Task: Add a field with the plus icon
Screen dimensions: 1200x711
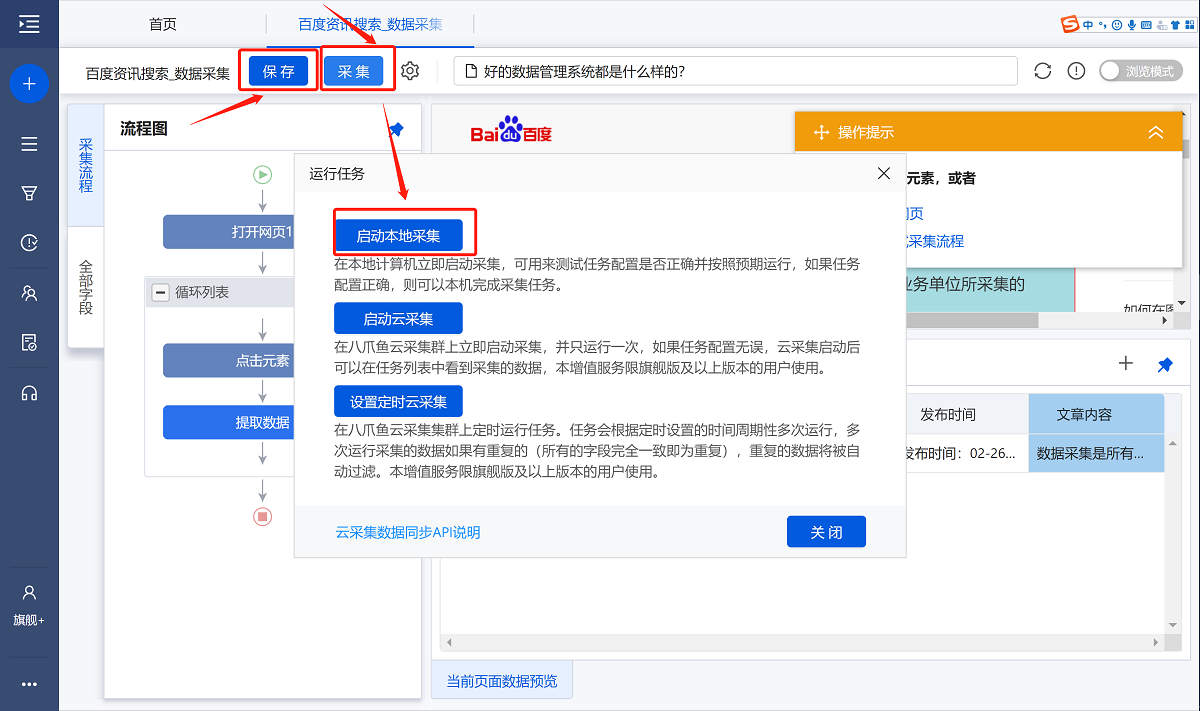Action: point(1126,363)
